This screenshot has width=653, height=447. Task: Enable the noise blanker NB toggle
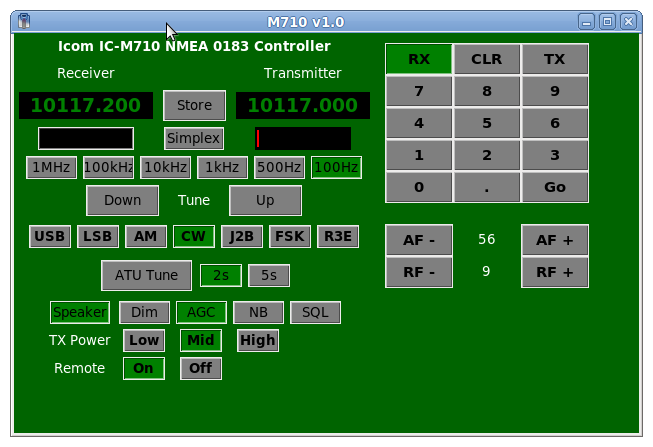pyautogui.click(x=258, y=312)
